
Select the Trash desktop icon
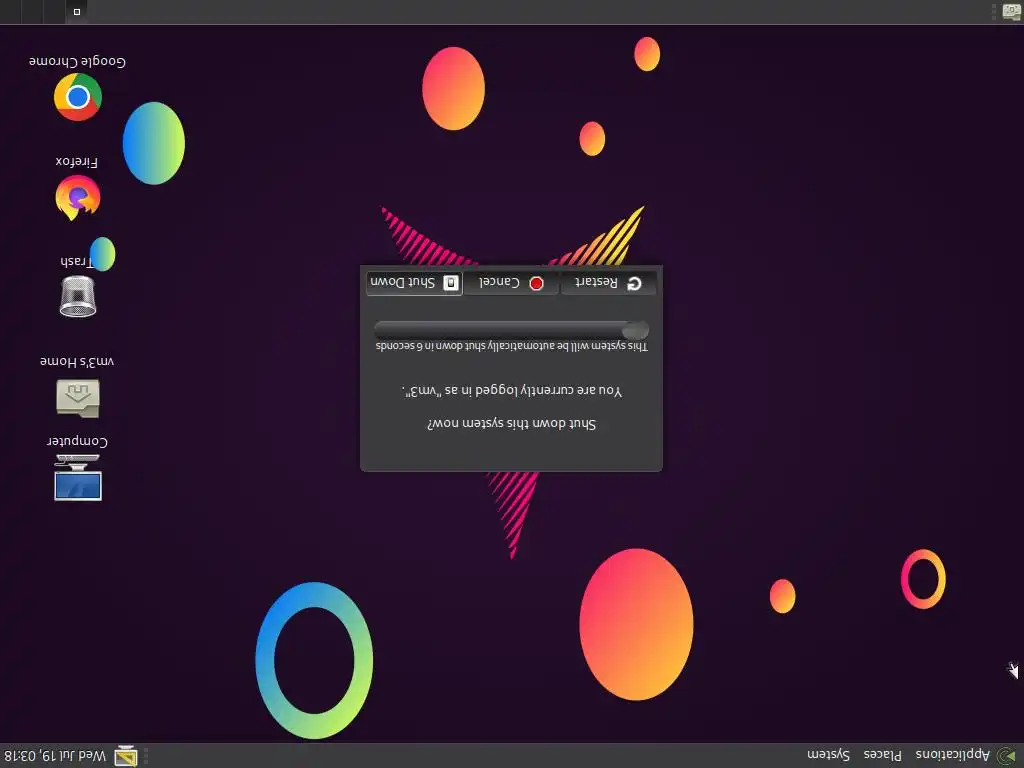pos(78,296)
